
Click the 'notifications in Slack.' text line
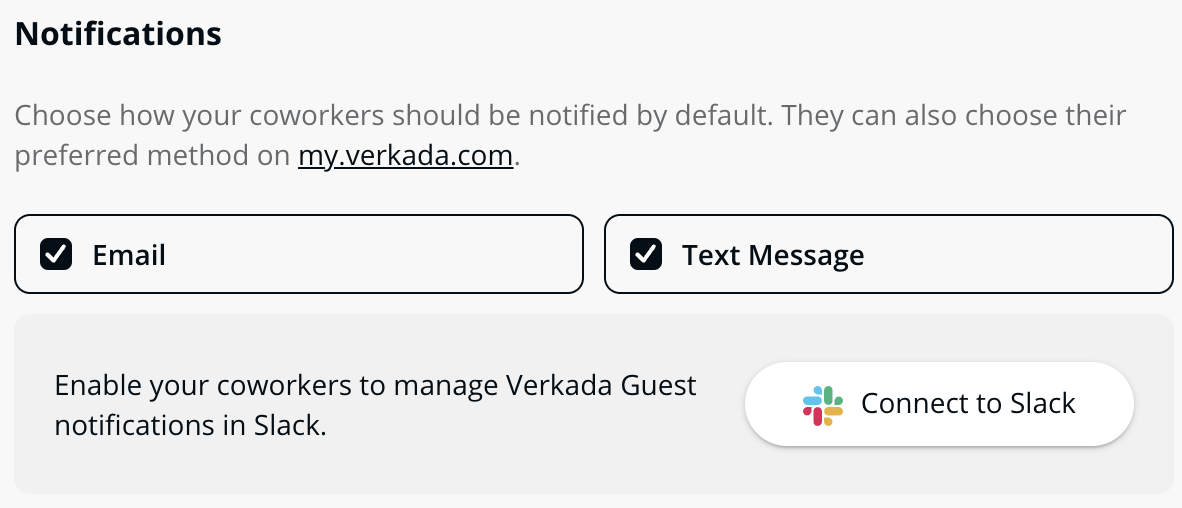pyautogui.click(x=190, y=425)
